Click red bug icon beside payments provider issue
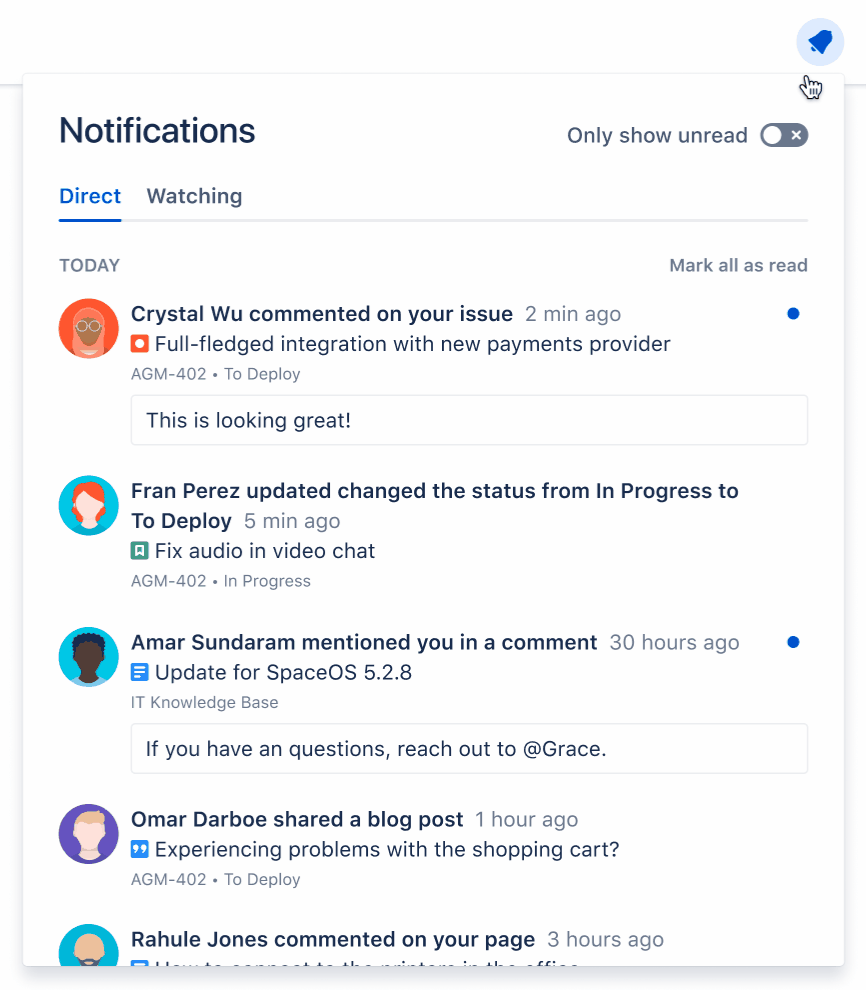The width and height of the screenshot is (866, 990). click(139, 344)
